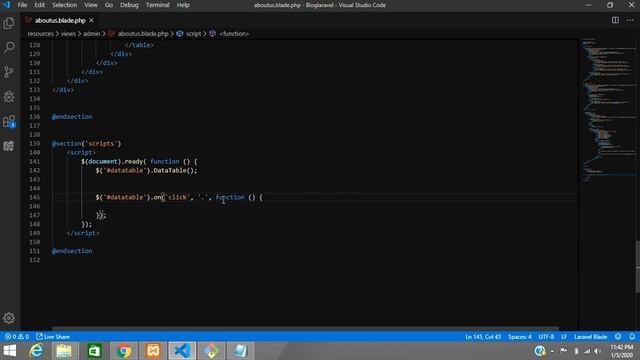
Task: Click the DataTable() call on line 142
Action: click(x=175, y=171)
